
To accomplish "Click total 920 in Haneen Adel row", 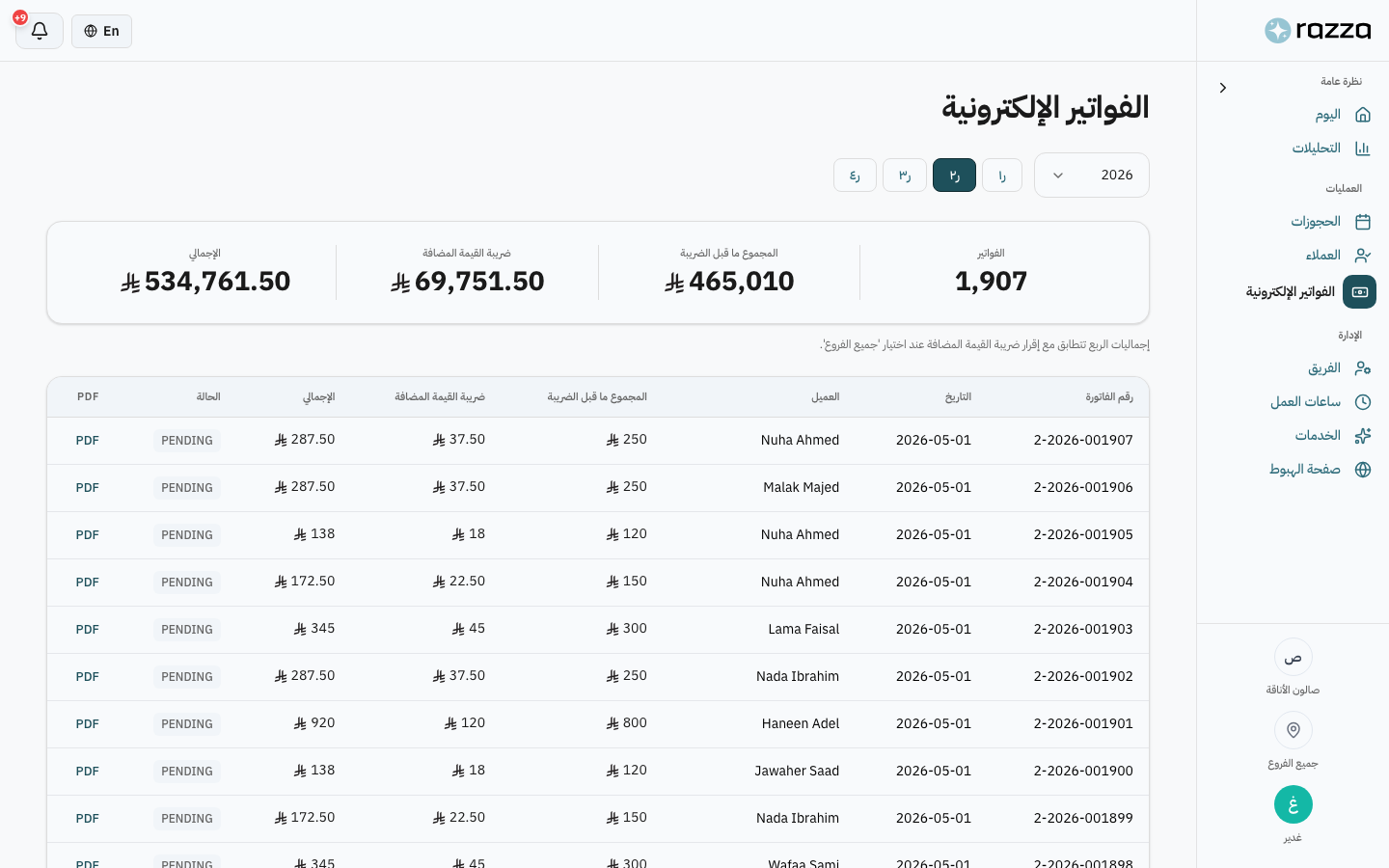I will (x=314, y=723).
